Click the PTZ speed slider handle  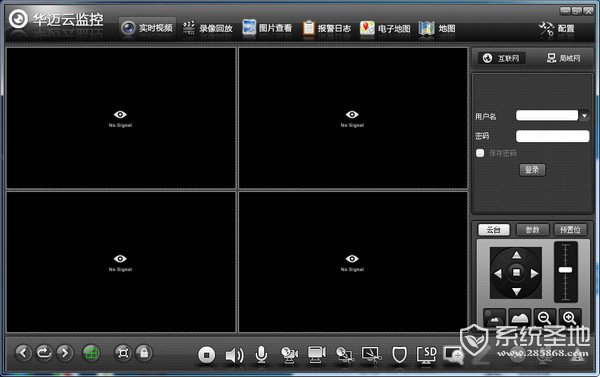[x=566, y=270]
